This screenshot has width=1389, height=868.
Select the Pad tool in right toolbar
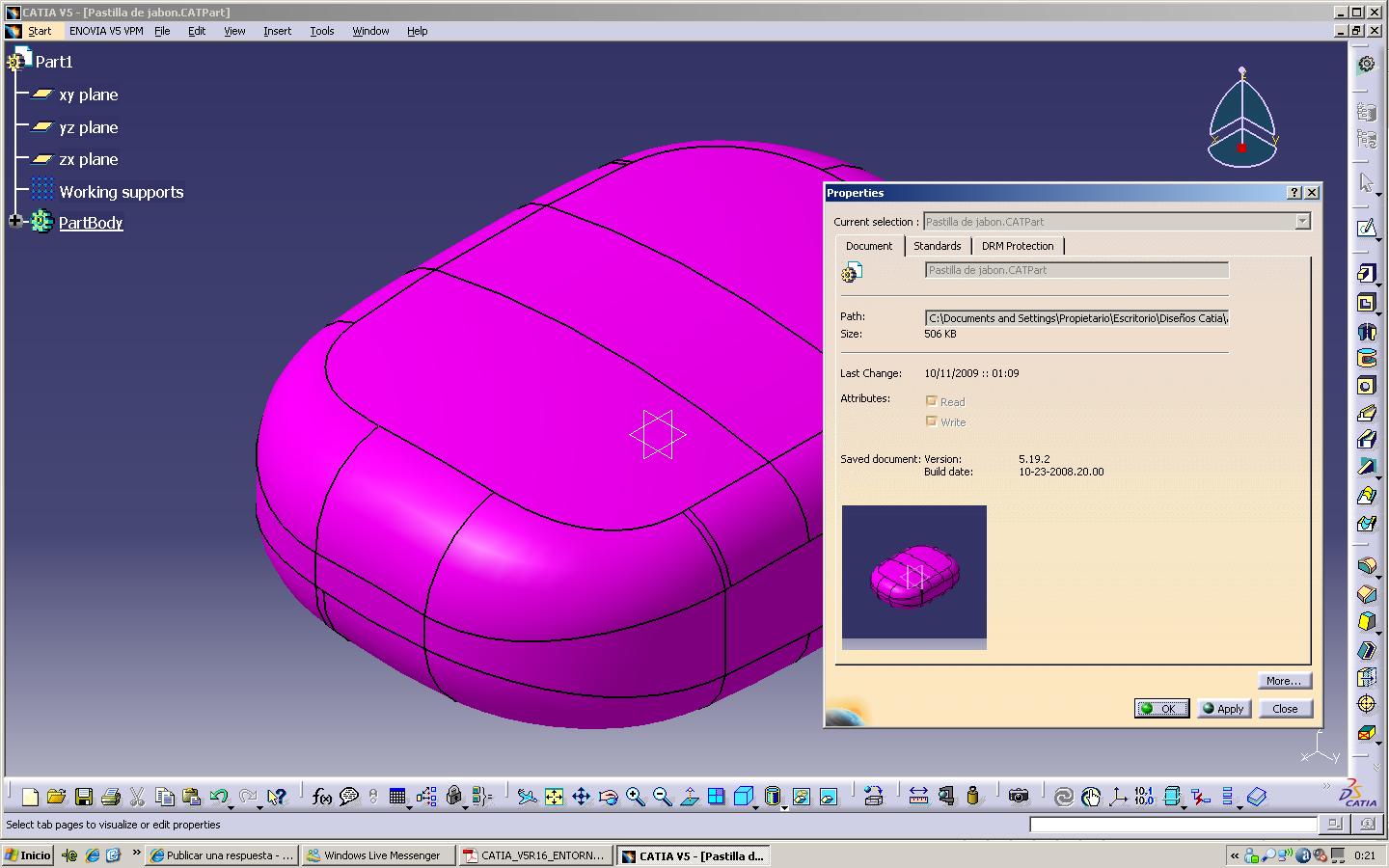(x=1366, y=275)
